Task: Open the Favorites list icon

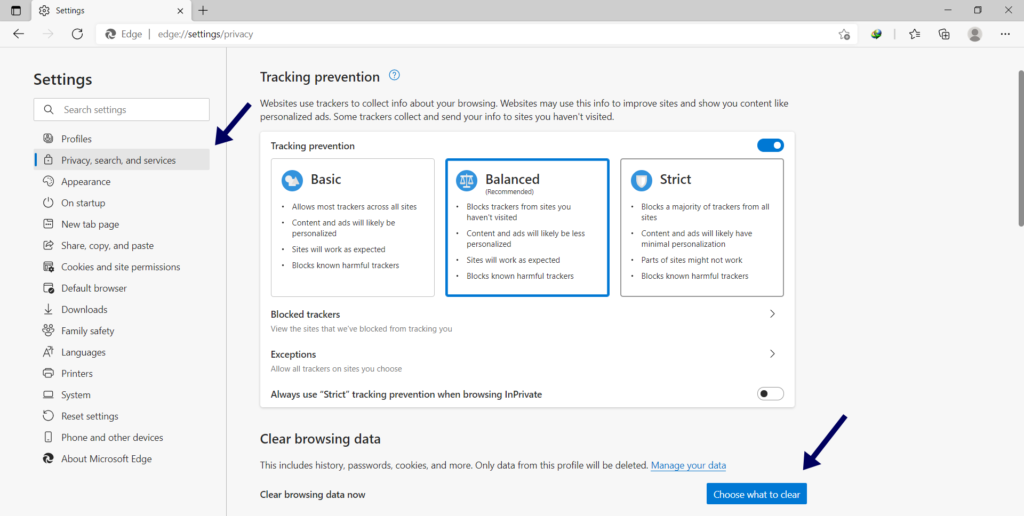Action: pos(914,33)
